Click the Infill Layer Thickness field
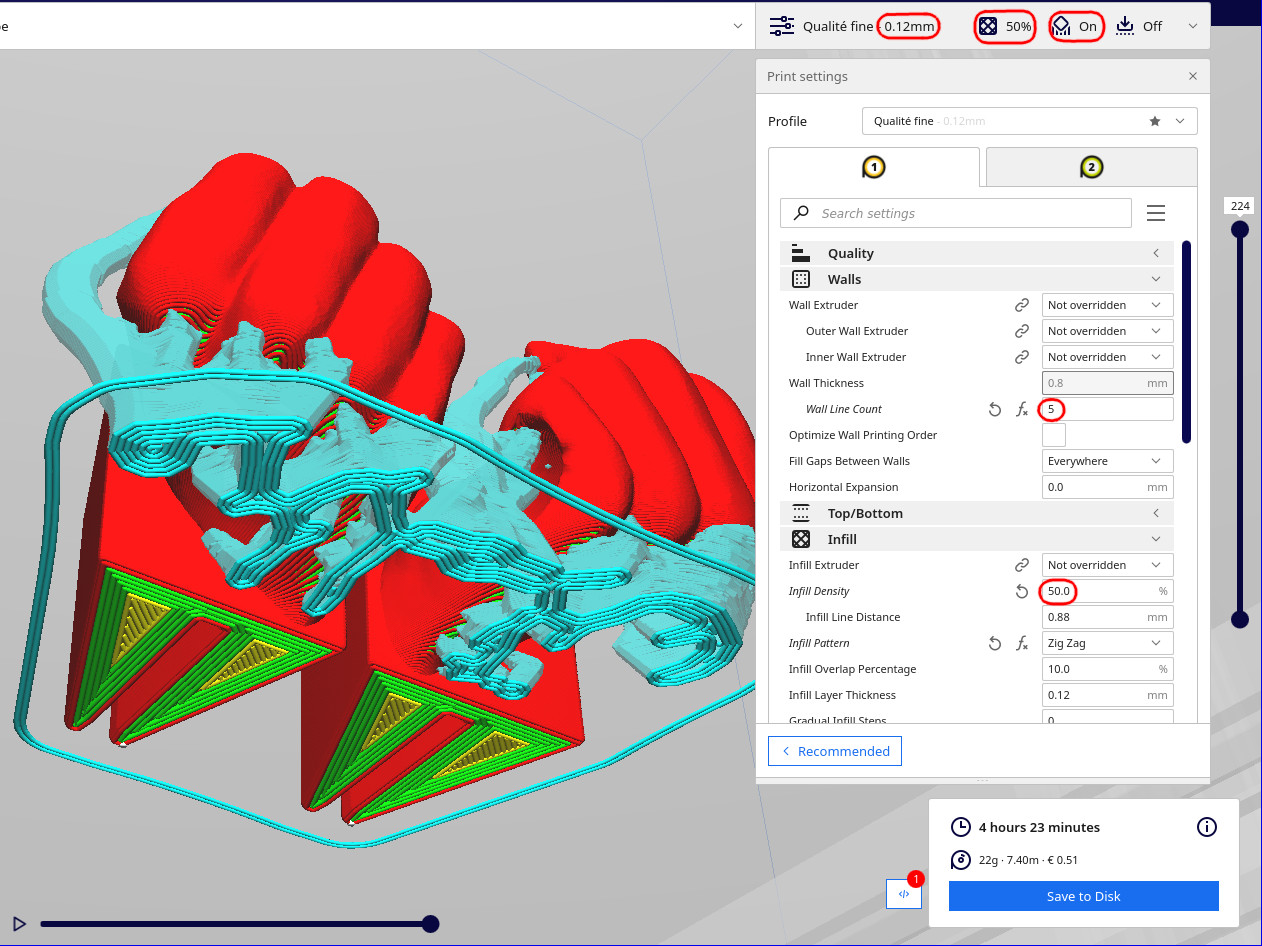 pyautogui.click(x=1107, y=695)
